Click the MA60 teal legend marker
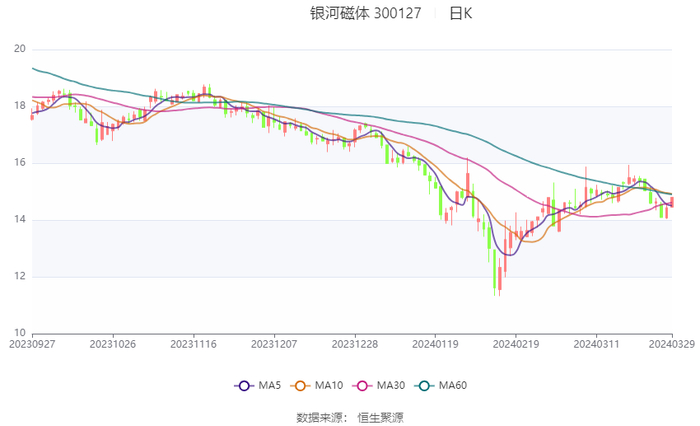Screen dimensions: 700x426 (423, 386)
